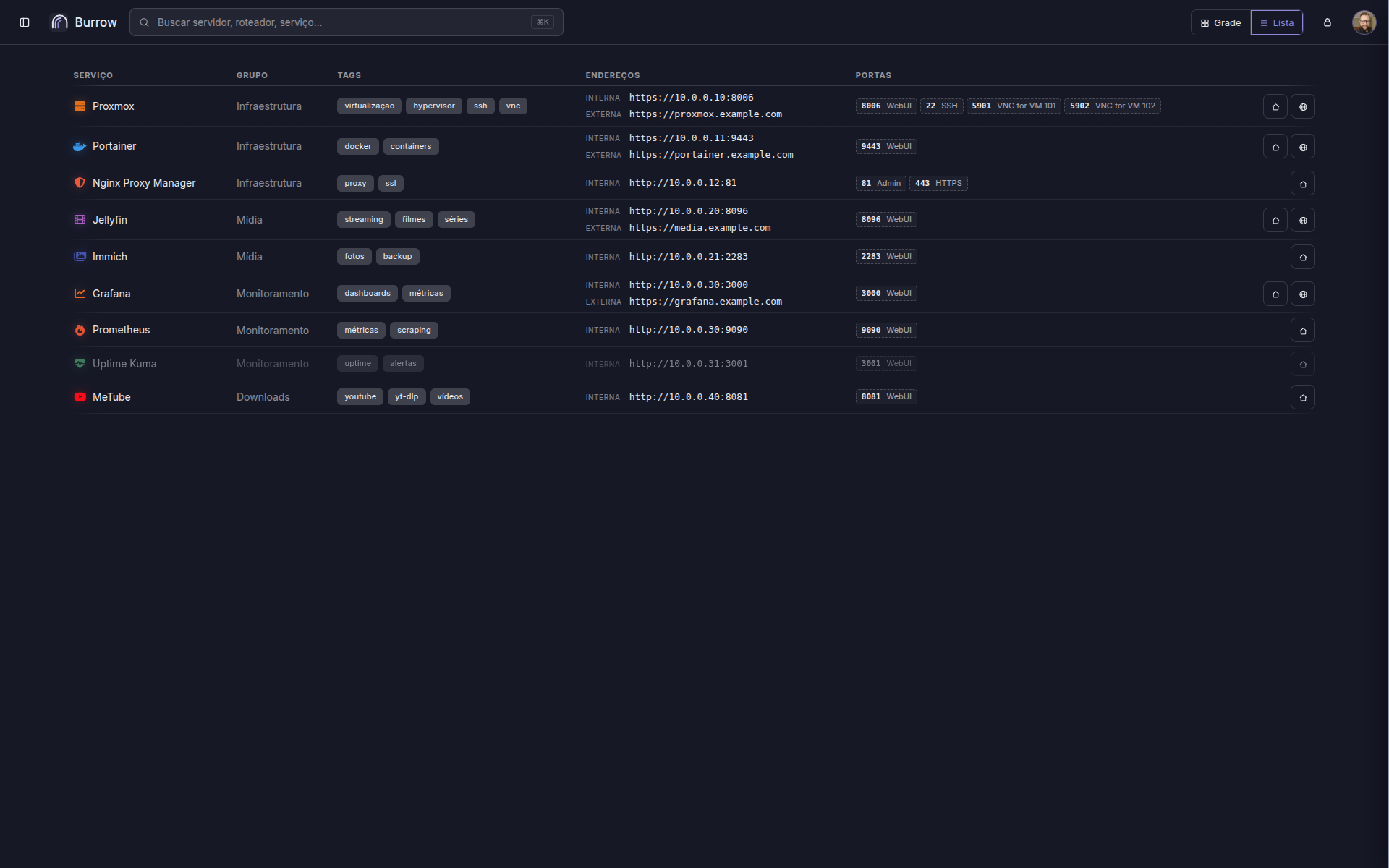The width and height of the screenshot is (1389, 868).
Task: Click the 8006 WebUI port badge
Action: (886, 106)
